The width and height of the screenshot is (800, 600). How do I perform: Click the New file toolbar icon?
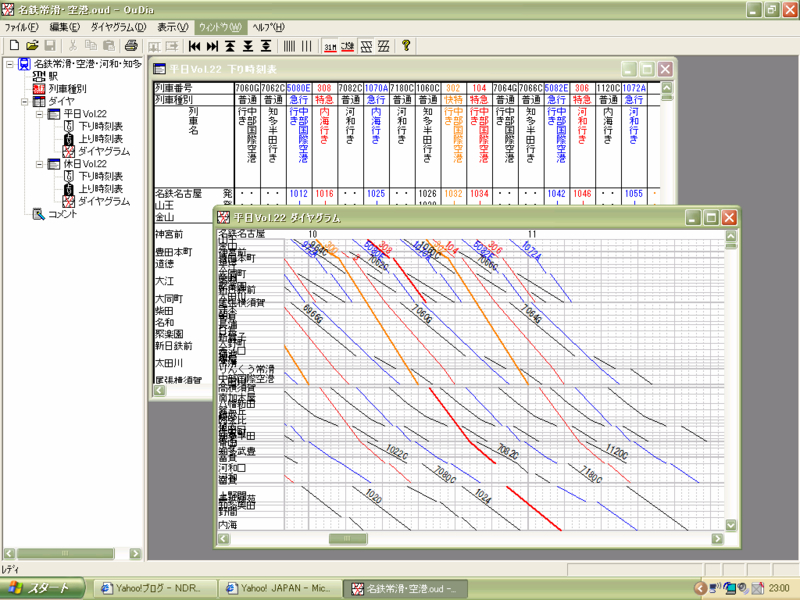[14, 46]
